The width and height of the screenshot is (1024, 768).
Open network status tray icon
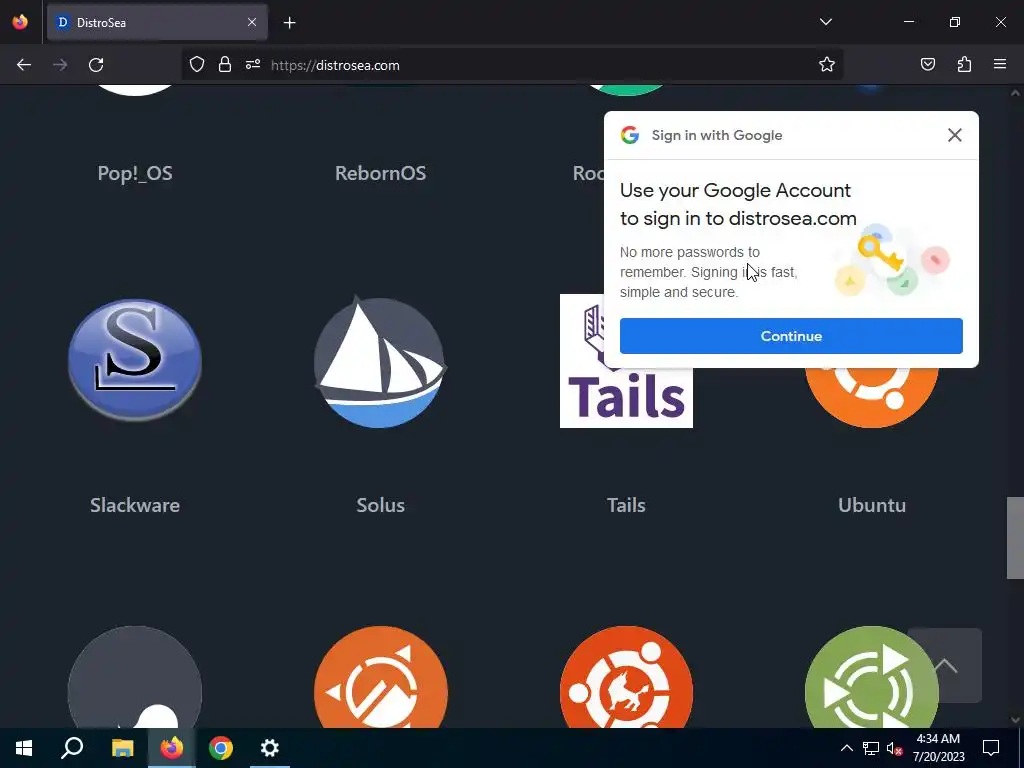[x=871, y=748]
